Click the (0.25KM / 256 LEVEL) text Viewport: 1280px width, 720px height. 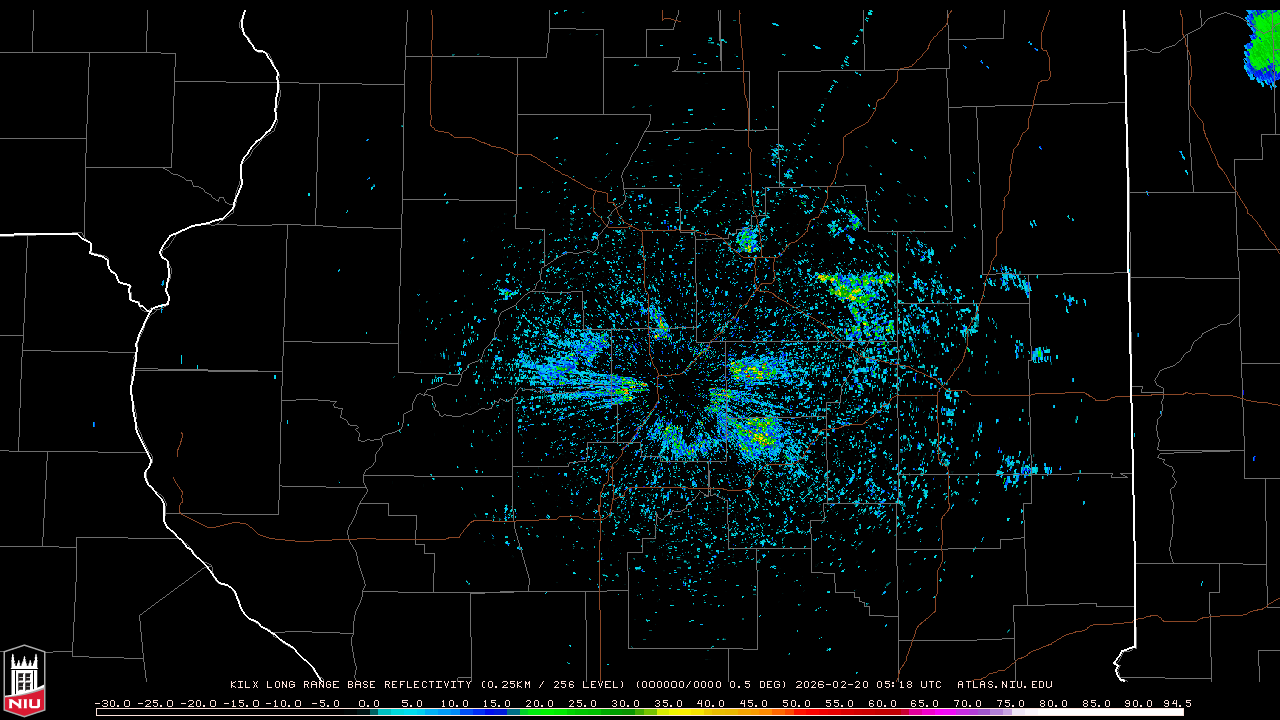pos(553,685)
